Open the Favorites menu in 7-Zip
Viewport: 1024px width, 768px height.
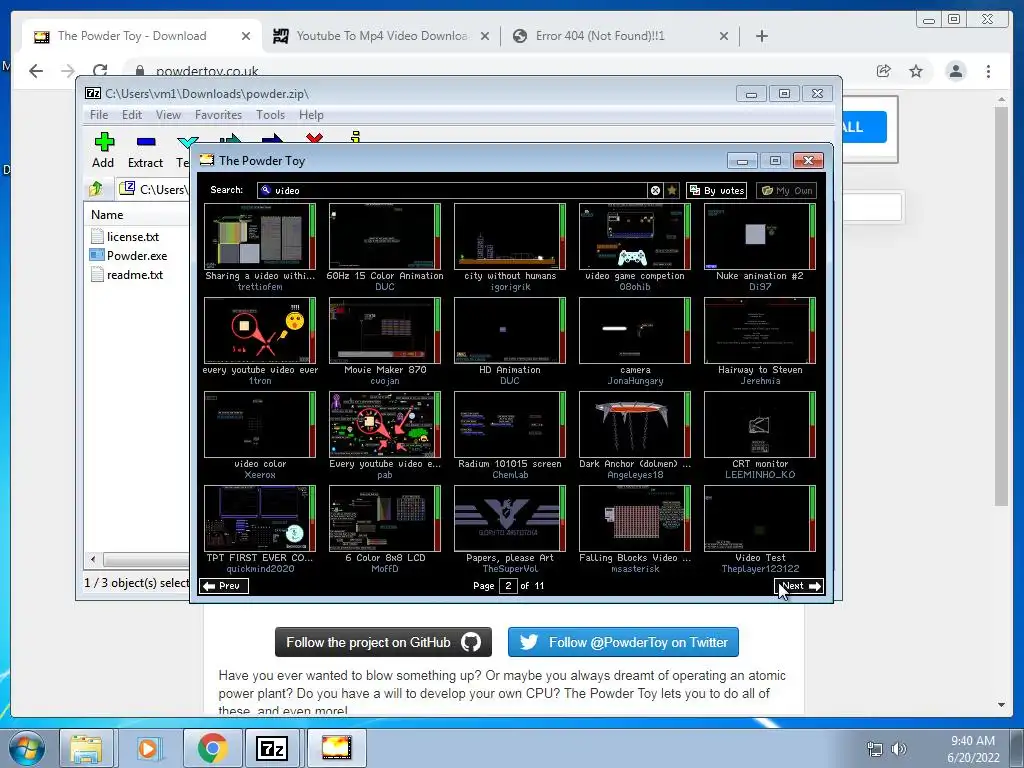[x=219, y=115]
